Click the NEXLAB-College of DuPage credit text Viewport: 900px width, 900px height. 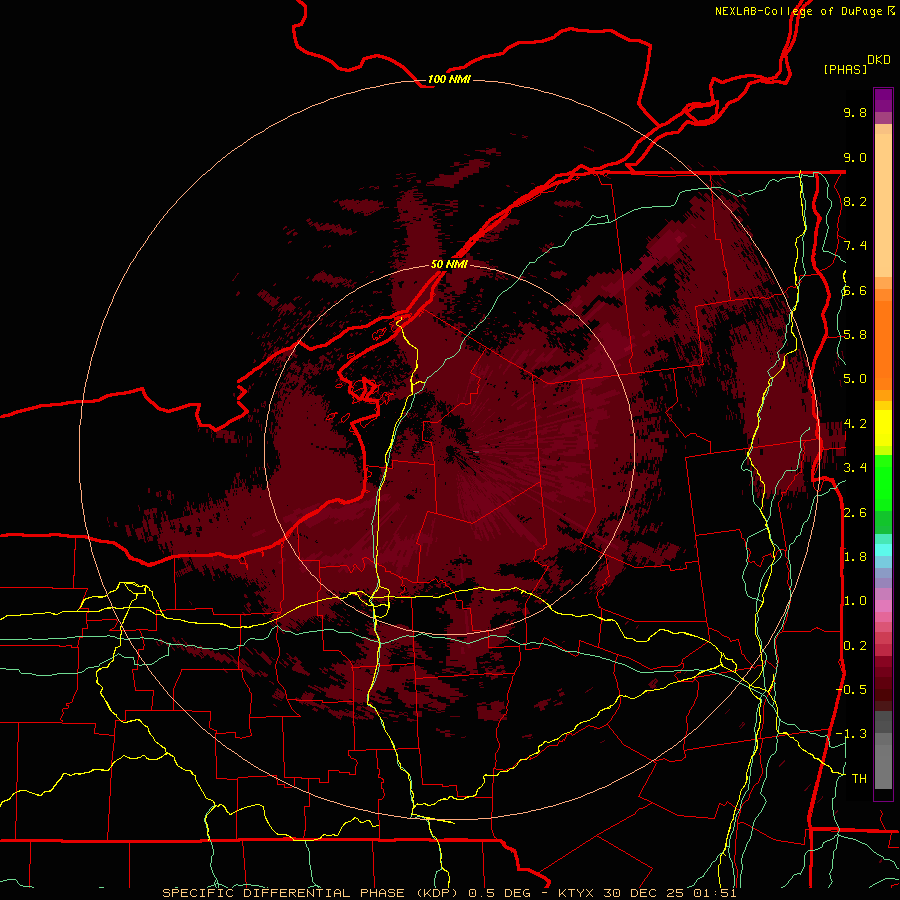pos(799,11)
